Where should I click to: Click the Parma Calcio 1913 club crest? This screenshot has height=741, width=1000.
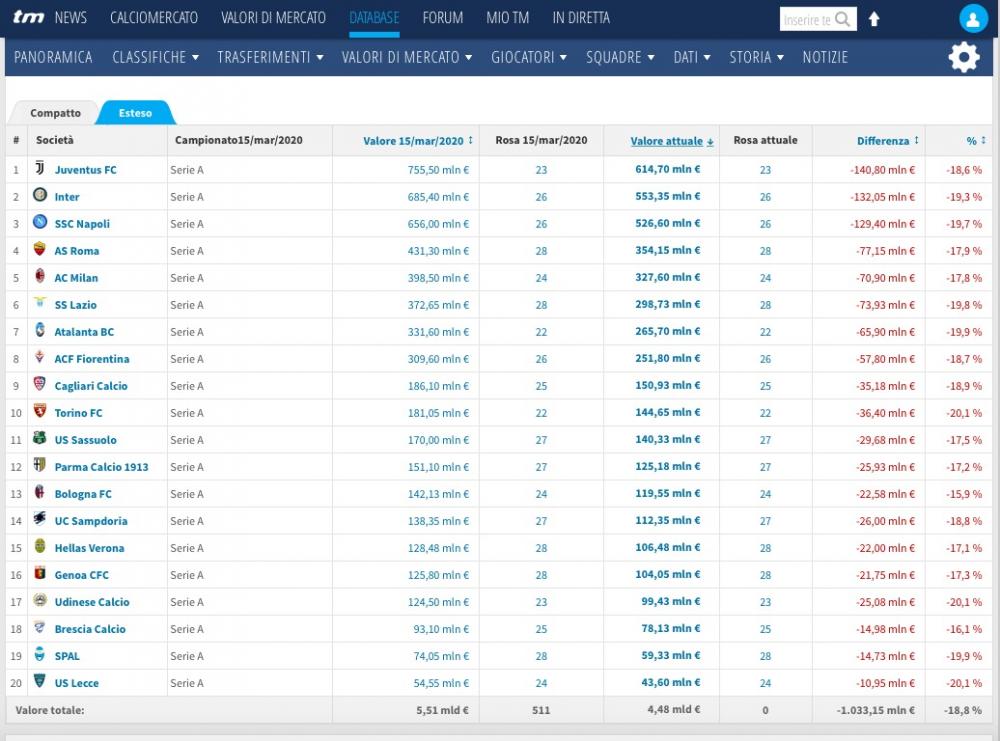tap(40, 465)
